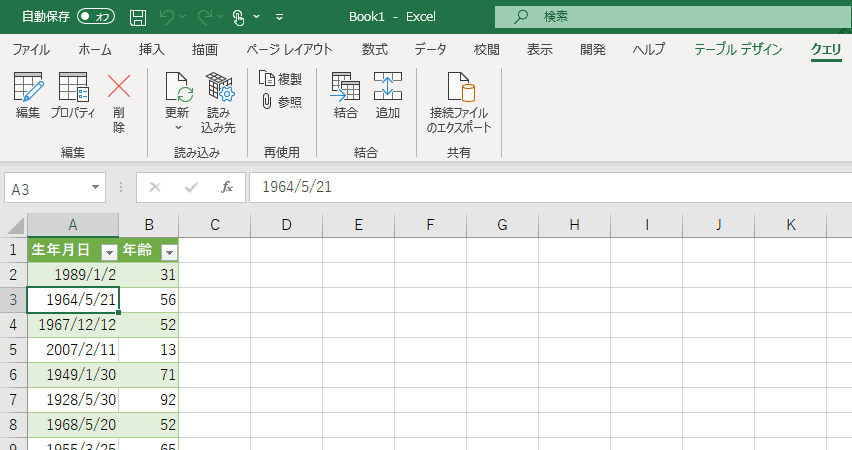Toggle the AutoSave (自動保存) switch
The width and height of the screenshot is (852, 450).
(x=96, y=17)
